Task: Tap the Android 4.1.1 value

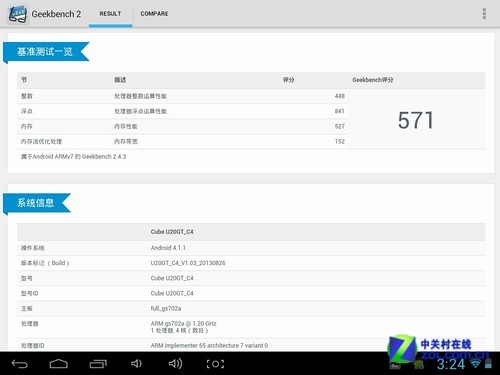Action: [168, 248]
